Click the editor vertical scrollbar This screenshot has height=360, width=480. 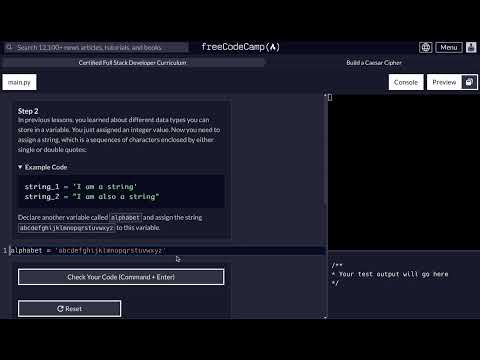pyautogui.click(x=325, y=150)
